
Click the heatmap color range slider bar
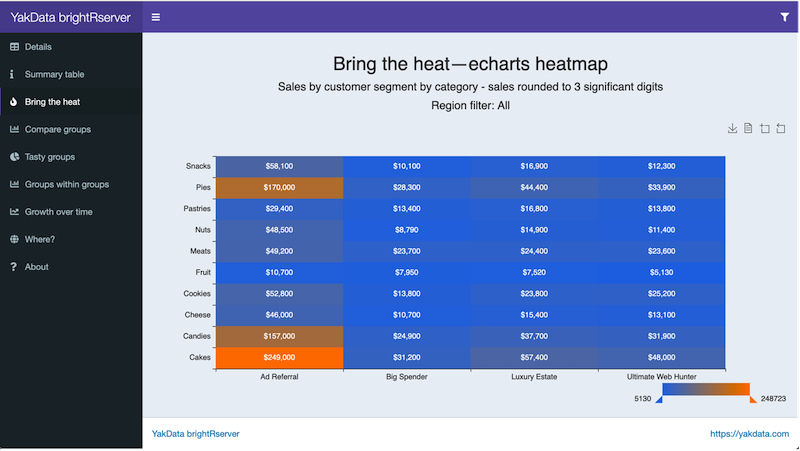tap(706, 389)
